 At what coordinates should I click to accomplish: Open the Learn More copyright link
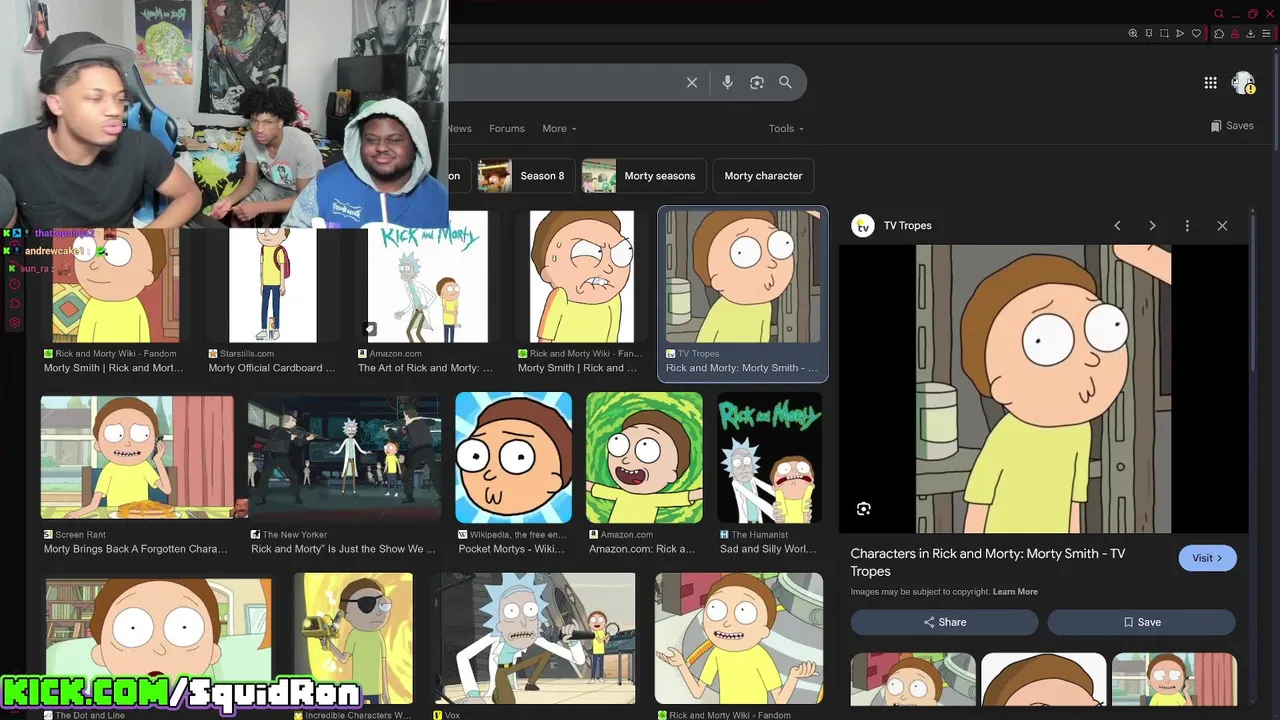[x=1015, y=592]
